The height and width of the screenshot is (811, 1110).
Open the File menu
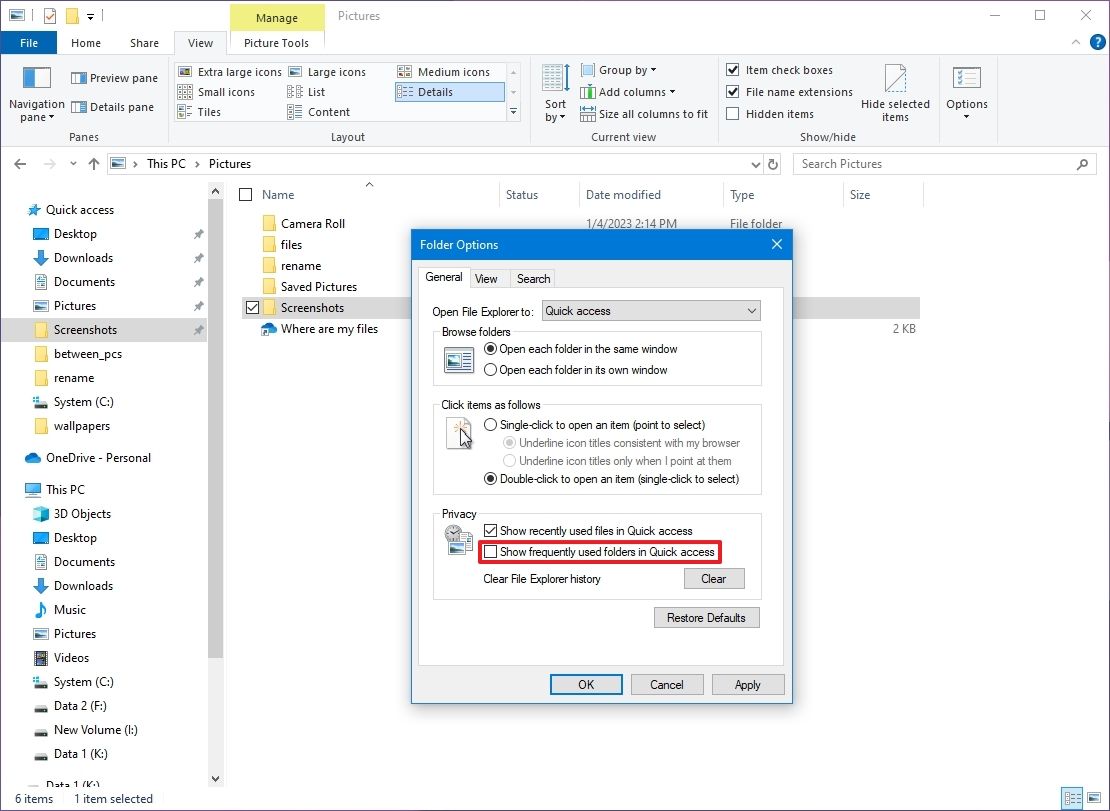(x=29, y=43)
